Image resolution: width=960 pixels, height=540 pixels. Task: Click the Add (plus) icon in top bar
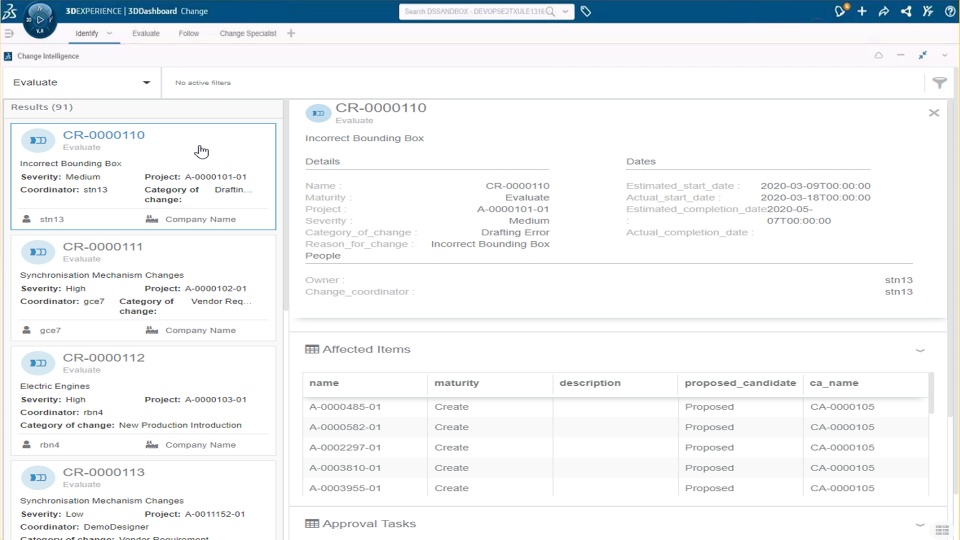(862, 11)
